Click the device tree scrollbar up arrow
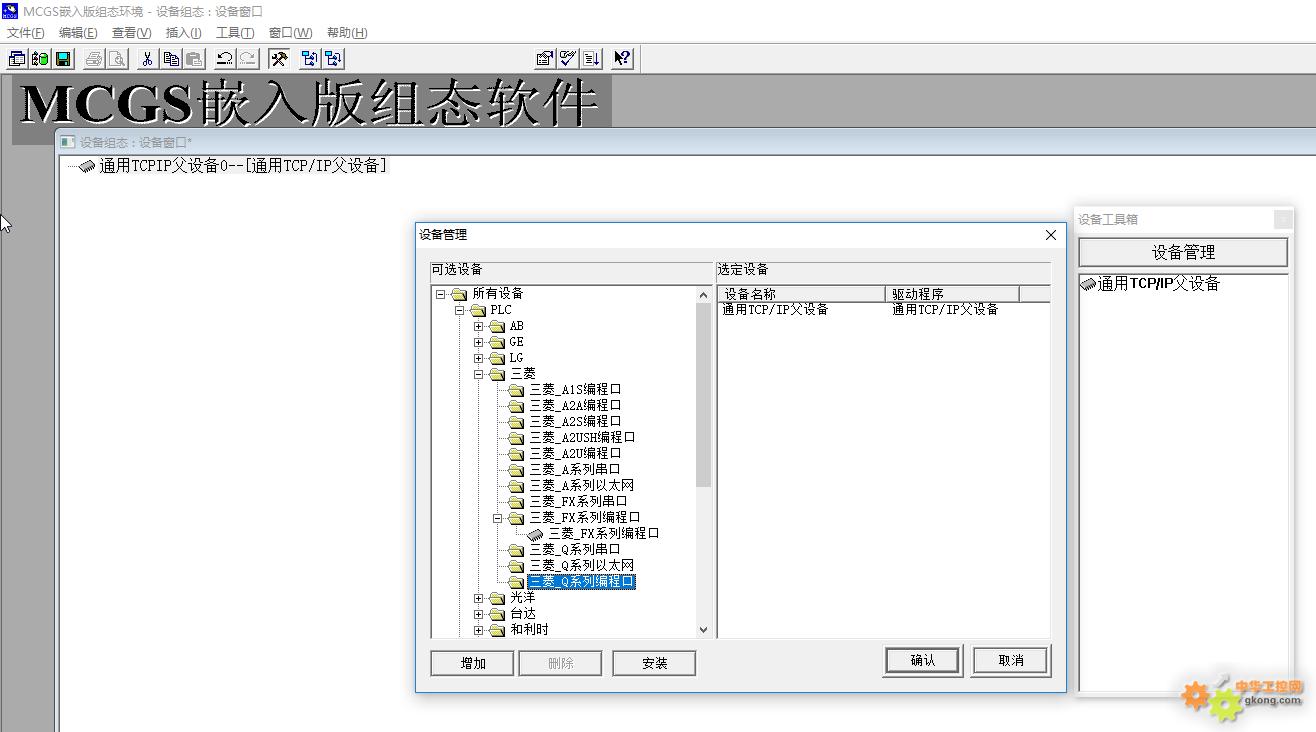Screen dimensions: 1316x732 [x=703, y=294]
